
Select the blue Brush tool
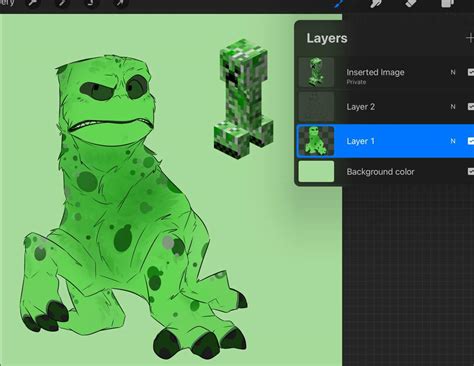(339, 3)
